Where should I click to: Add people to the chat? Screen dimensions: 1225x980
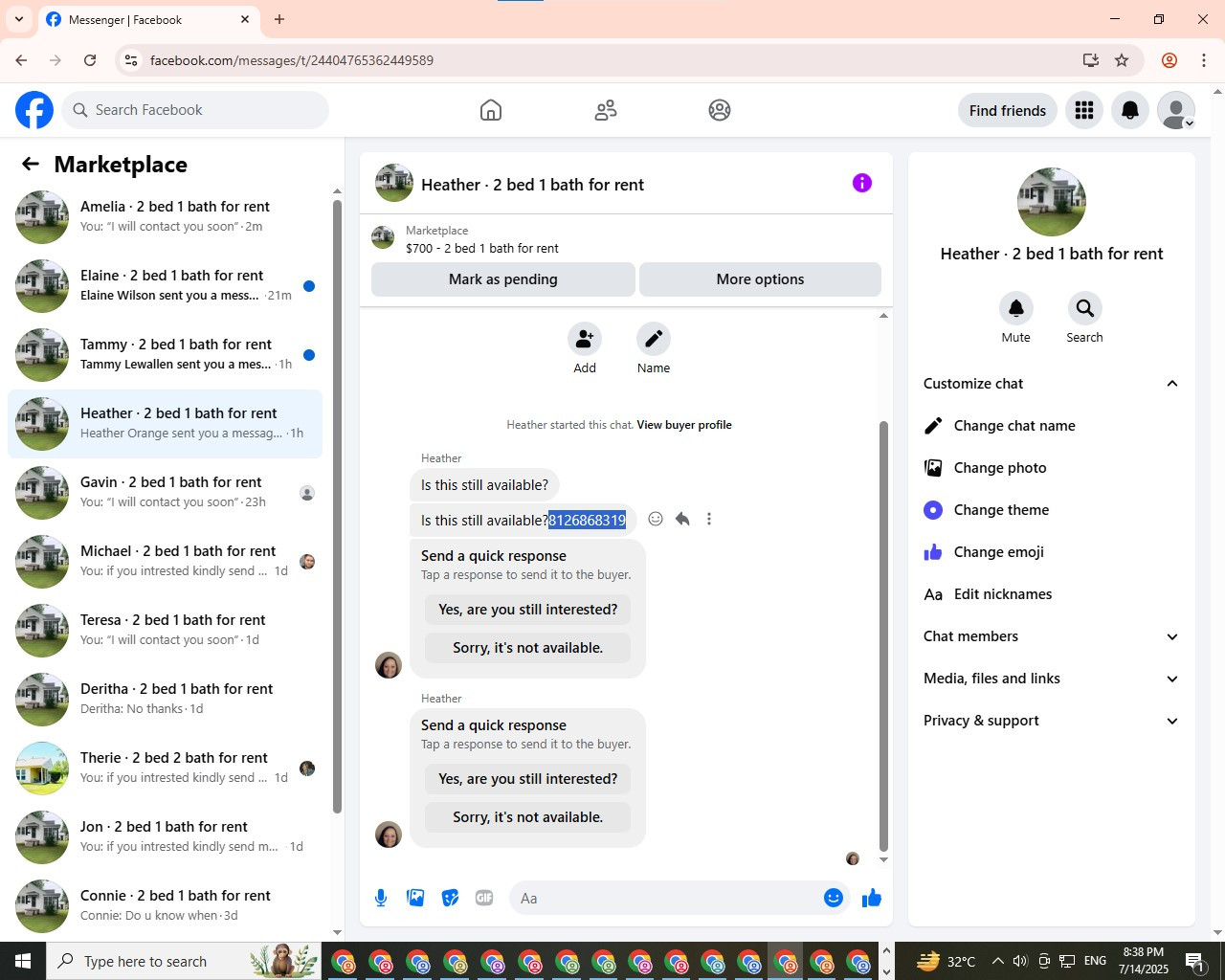point(585,339)
